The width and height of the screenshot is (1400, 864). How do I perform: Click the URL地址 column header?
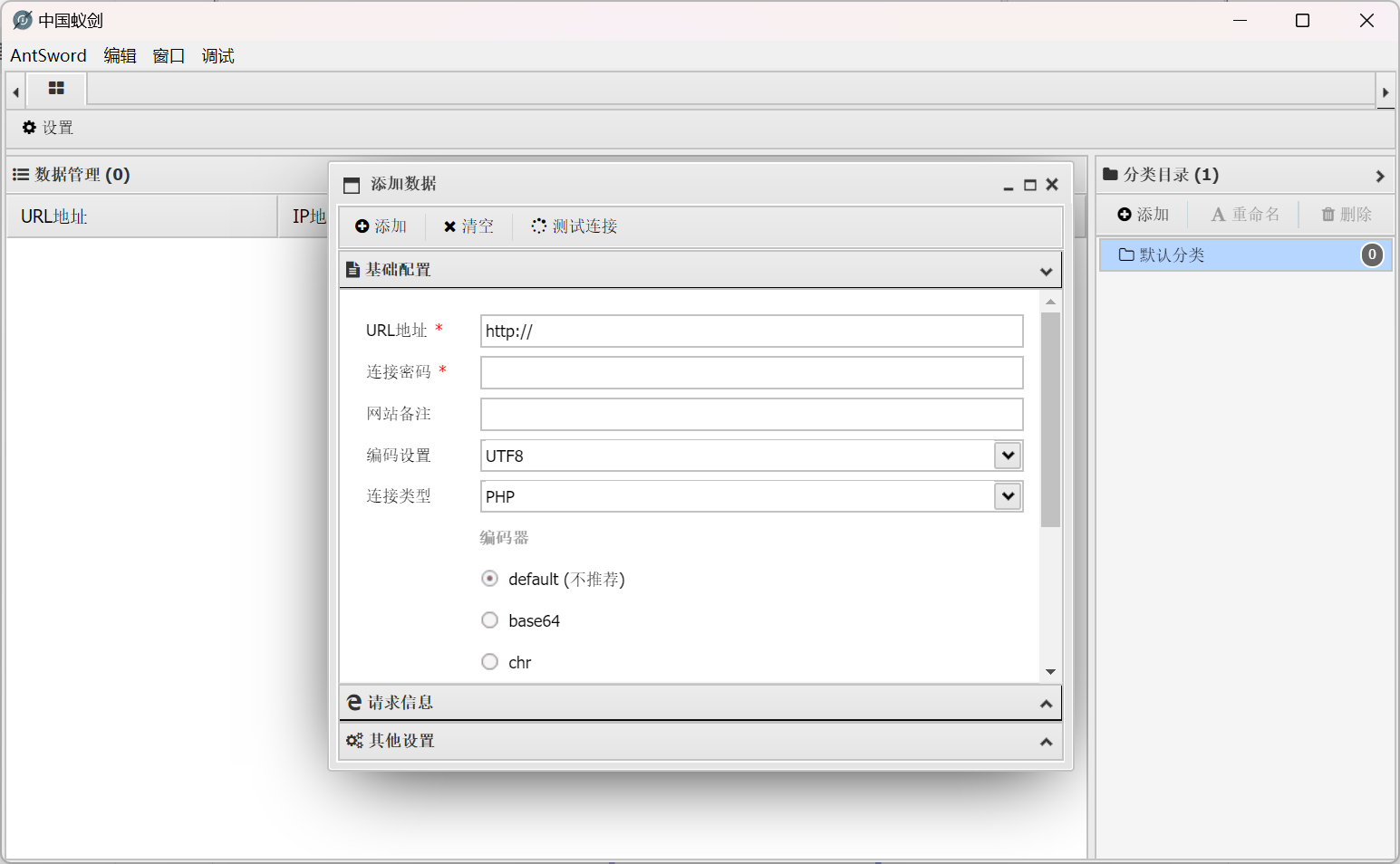(142, 216)
